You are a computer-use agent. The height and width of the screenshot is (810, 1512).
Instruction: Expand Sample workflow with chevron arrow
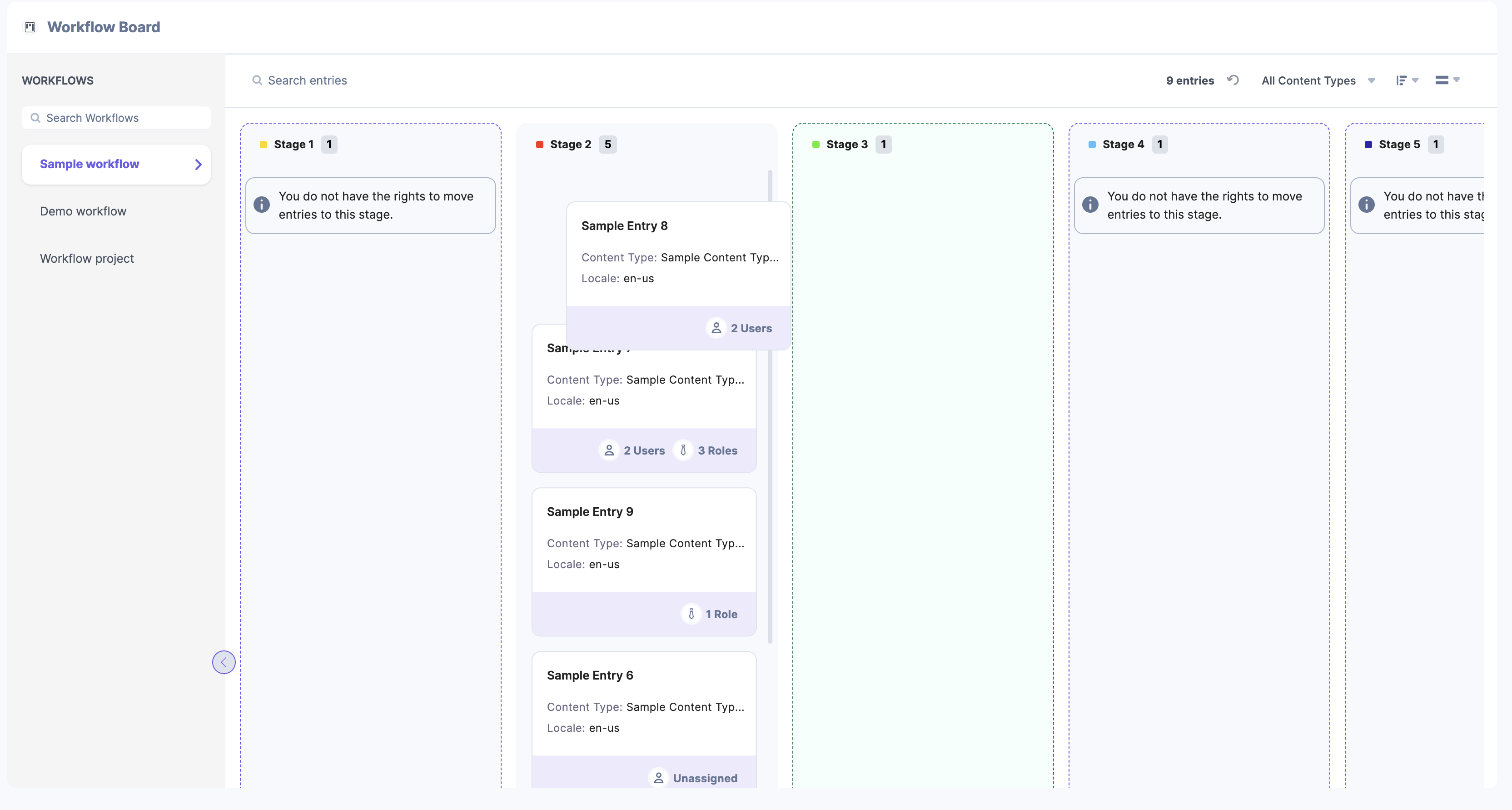(x=198, y=165)
